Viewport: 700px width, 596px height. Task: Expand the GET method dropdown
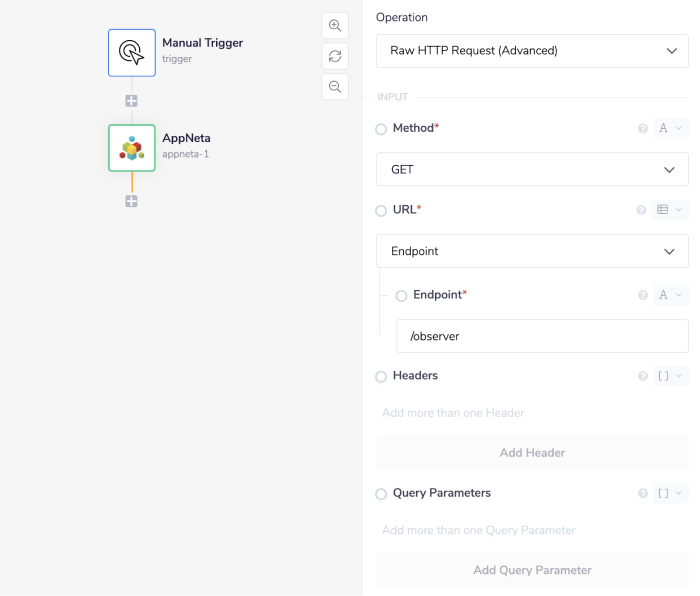coord(532,170)
